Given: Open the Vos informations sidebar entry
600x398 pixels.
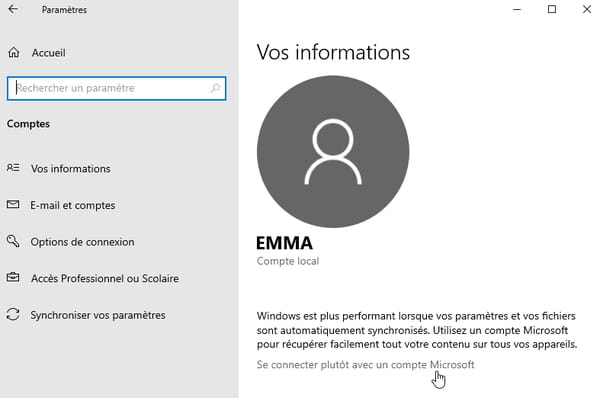Looking at the screenshot, I should coord(71,169).
